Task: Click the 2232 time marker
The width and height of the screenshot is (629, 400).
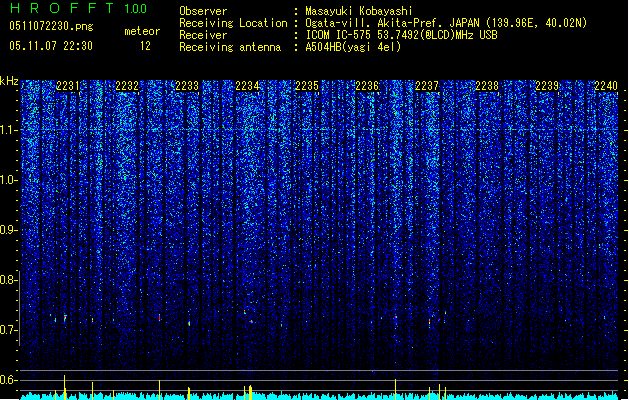Action: pos(127,85)
